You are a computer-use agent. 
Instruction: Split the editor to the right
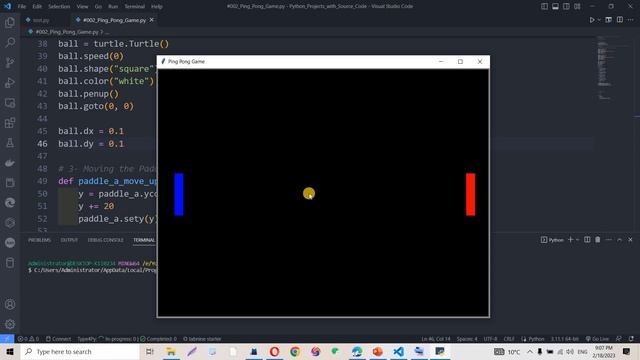(620, 20)
